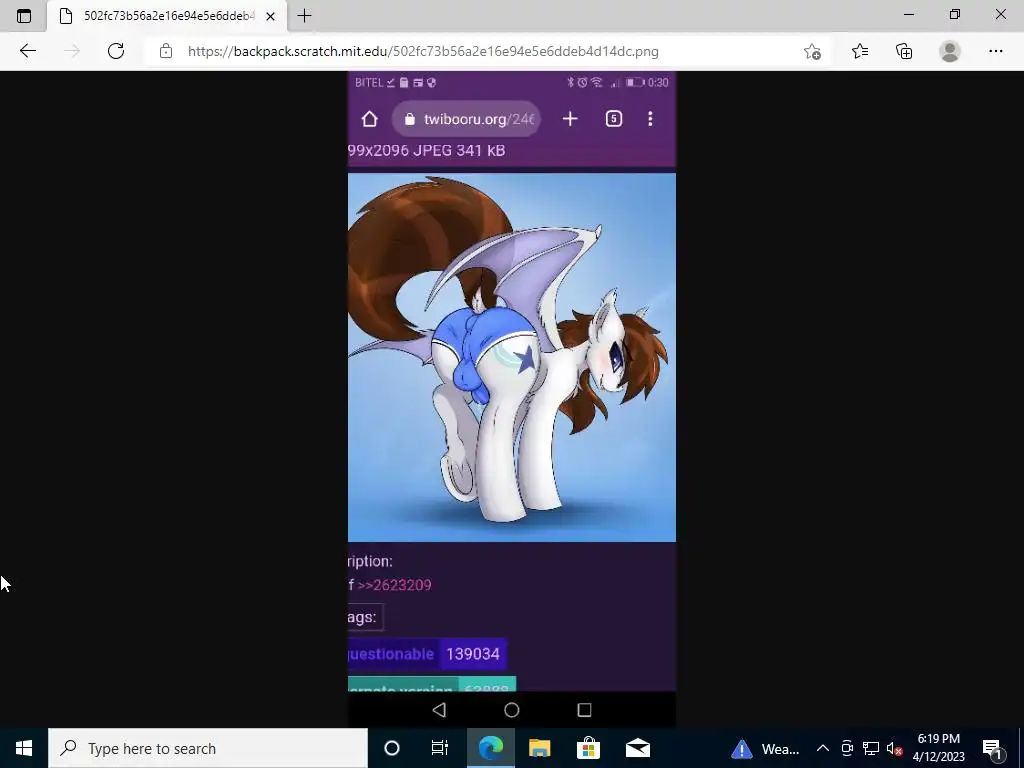Add this page to favorites
This screenshot has height=768, width=1024.
click(x=812, y=51)
